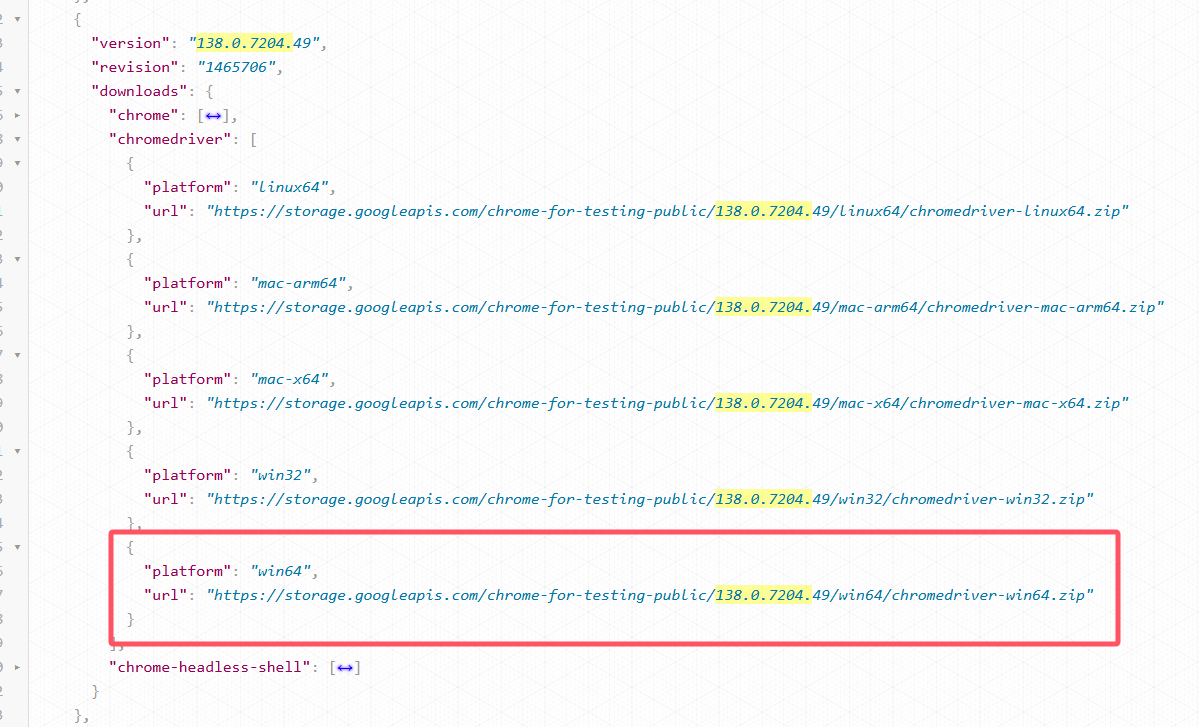The height and width of the screenshot is (727, 1199).
Task: Click the "url" key of the win64 entry
Action: point(166,595)
